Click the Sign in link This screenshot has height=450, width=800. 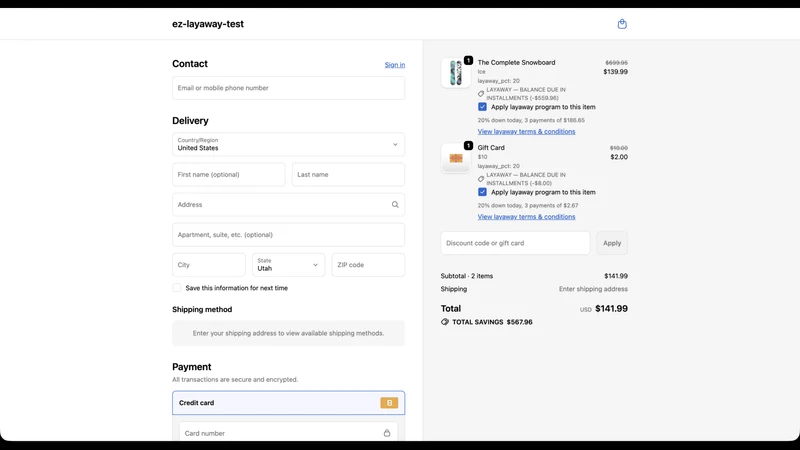tap(395, 65)
